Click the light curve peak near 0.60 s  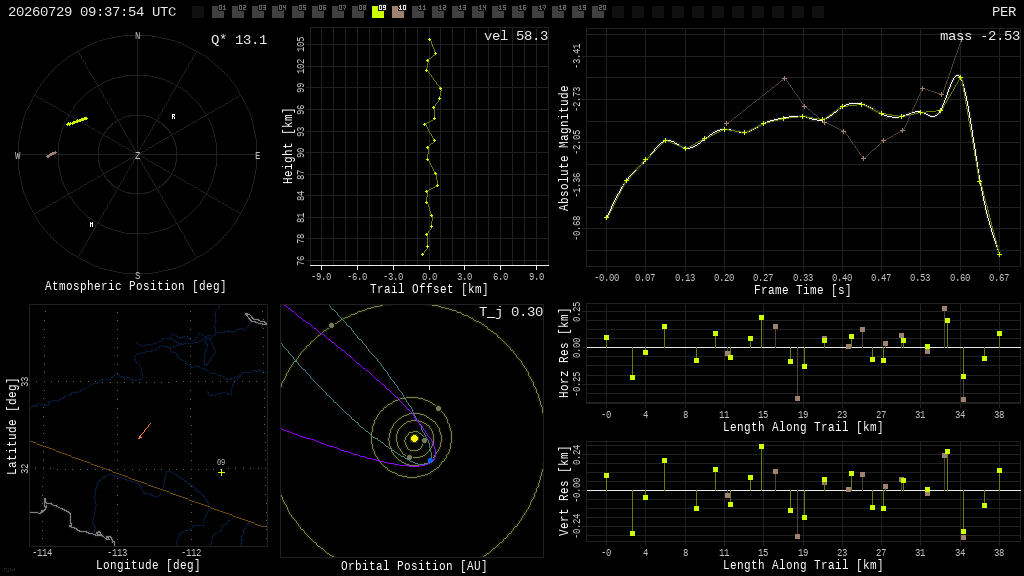point(959,77)
